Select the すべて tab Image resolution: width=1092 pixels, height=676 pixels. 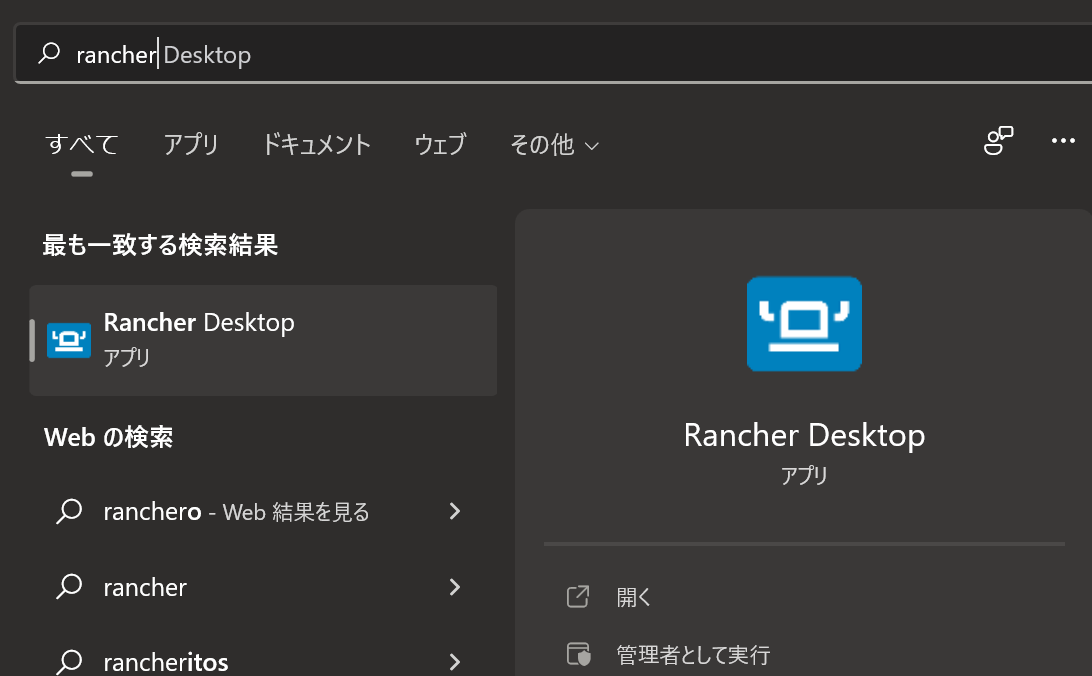pos(82,145)
